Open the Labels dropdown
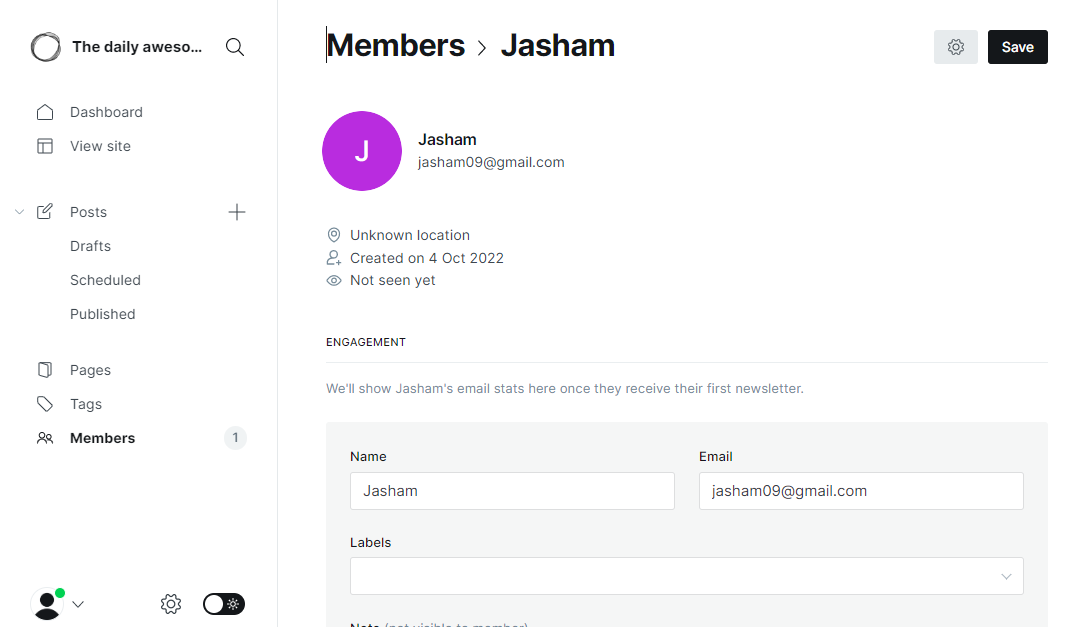Screen dimensions: 1089x627 point(686,576)
